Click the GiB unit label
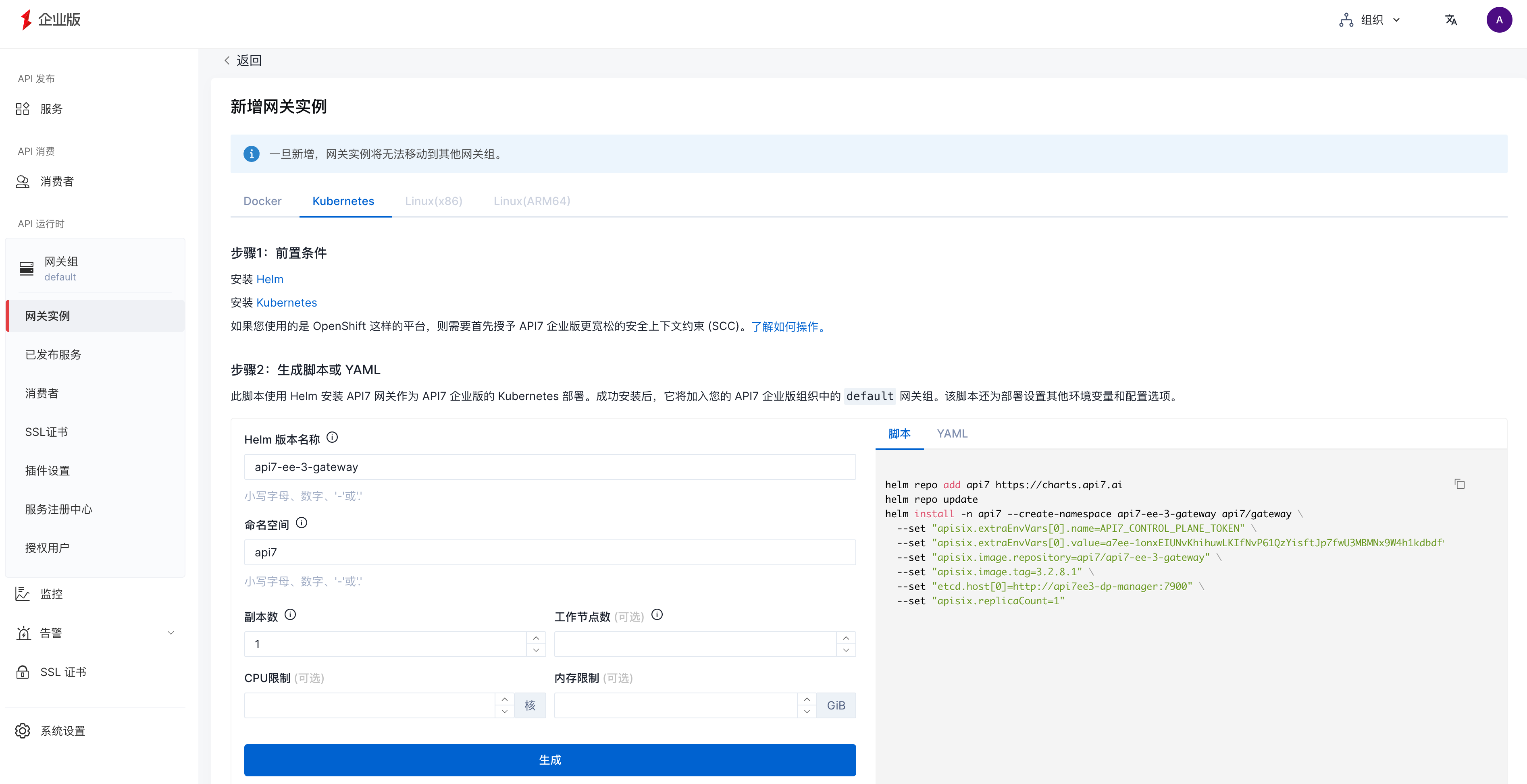The height and width of the screenshot is (784, 1527). 836,706
